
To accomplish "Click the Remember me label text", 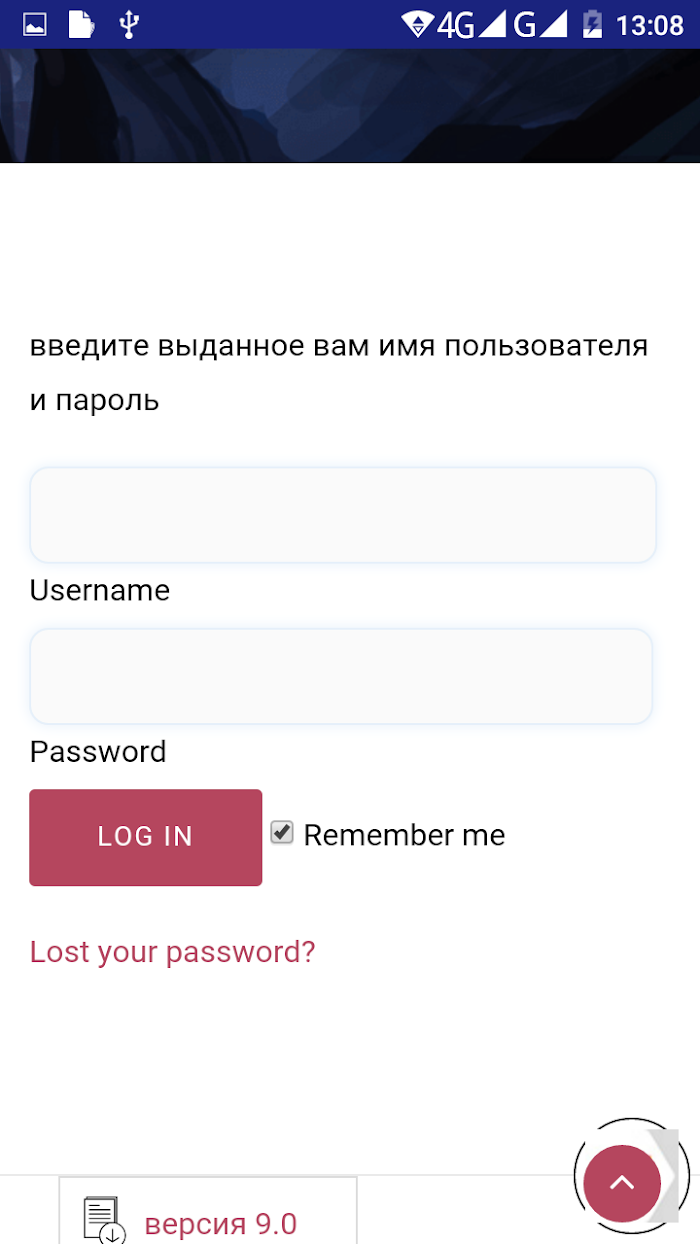I will point(404,835).
